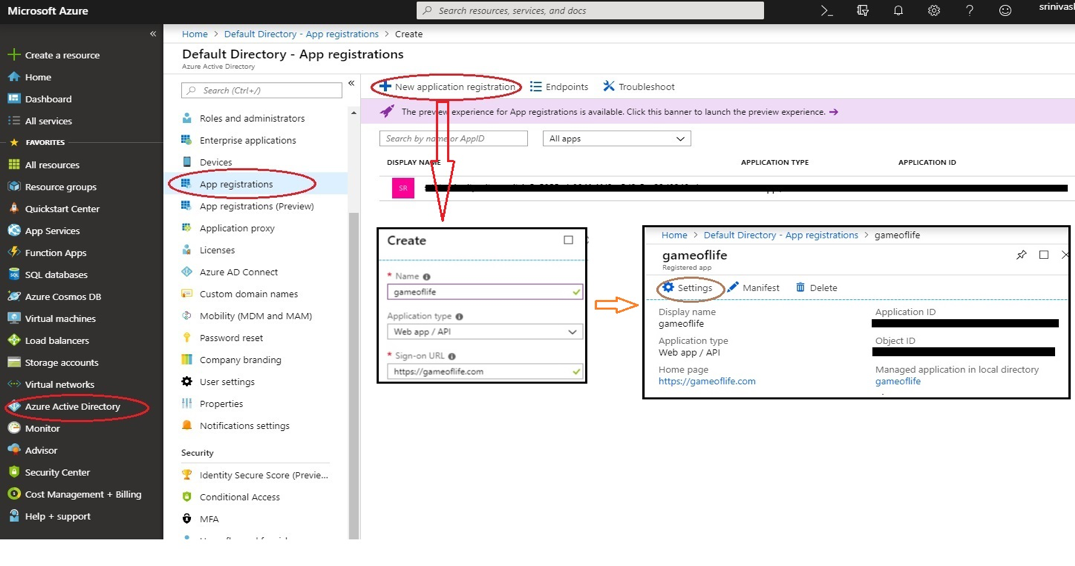The width and height of the screenshot is (1075, 566).
Task: Focus the Search (Ctrl+/) blade menu box
Action: coord(262,90)
